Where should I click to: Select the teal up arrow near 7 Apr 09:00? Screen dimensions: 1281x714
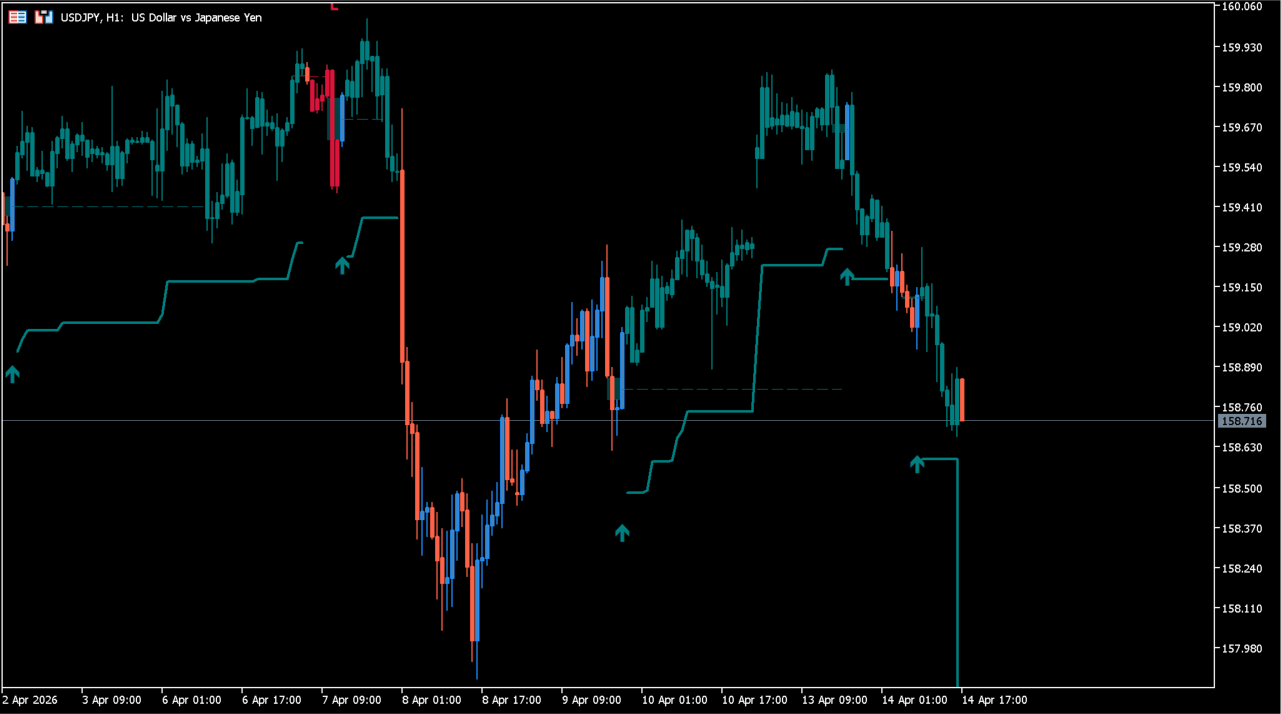tap(343, 264)
